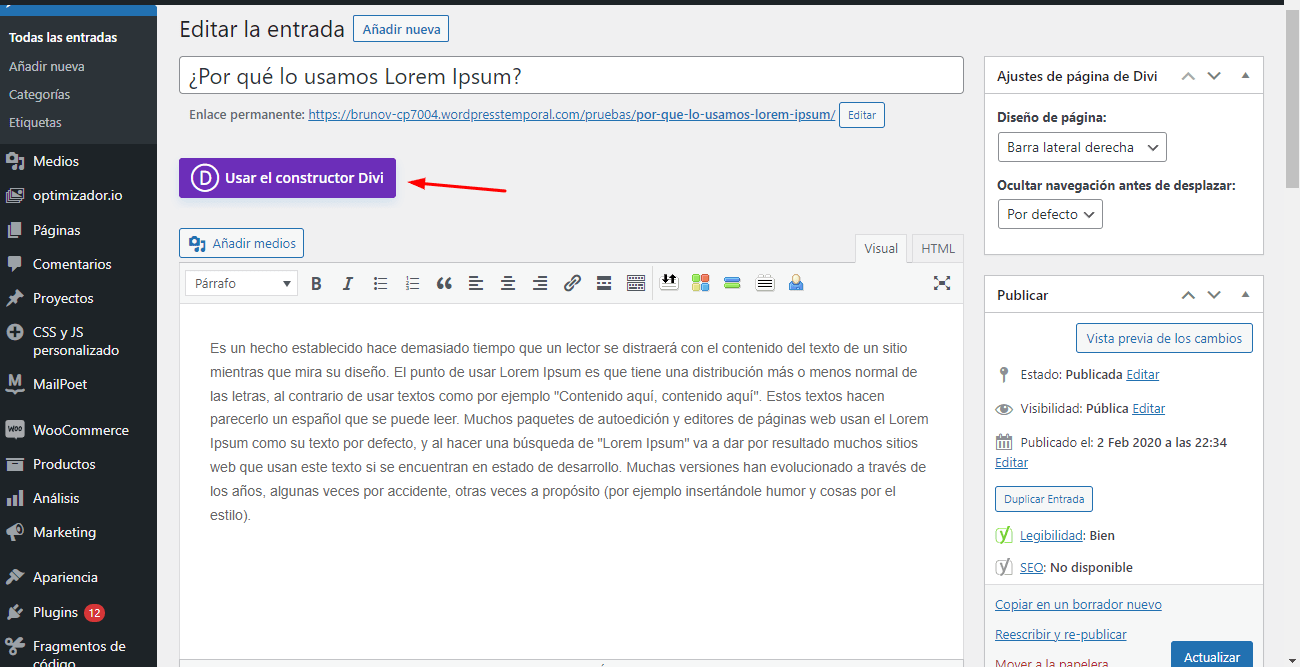
Task: Switch to the HTML editor tab
Action: point(938,248)
